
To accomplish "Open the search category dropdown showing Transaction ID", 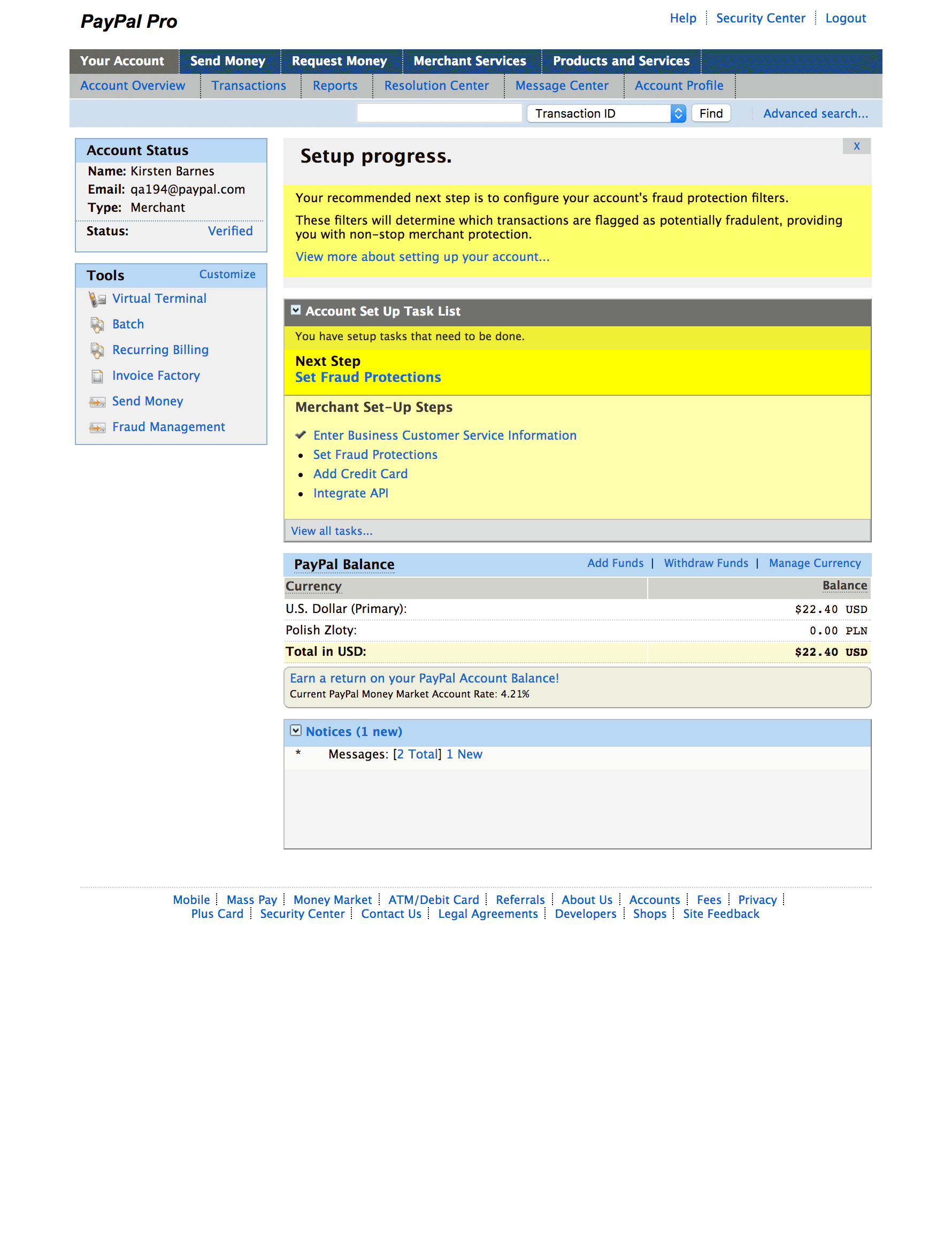I will (x=678, y=113).
